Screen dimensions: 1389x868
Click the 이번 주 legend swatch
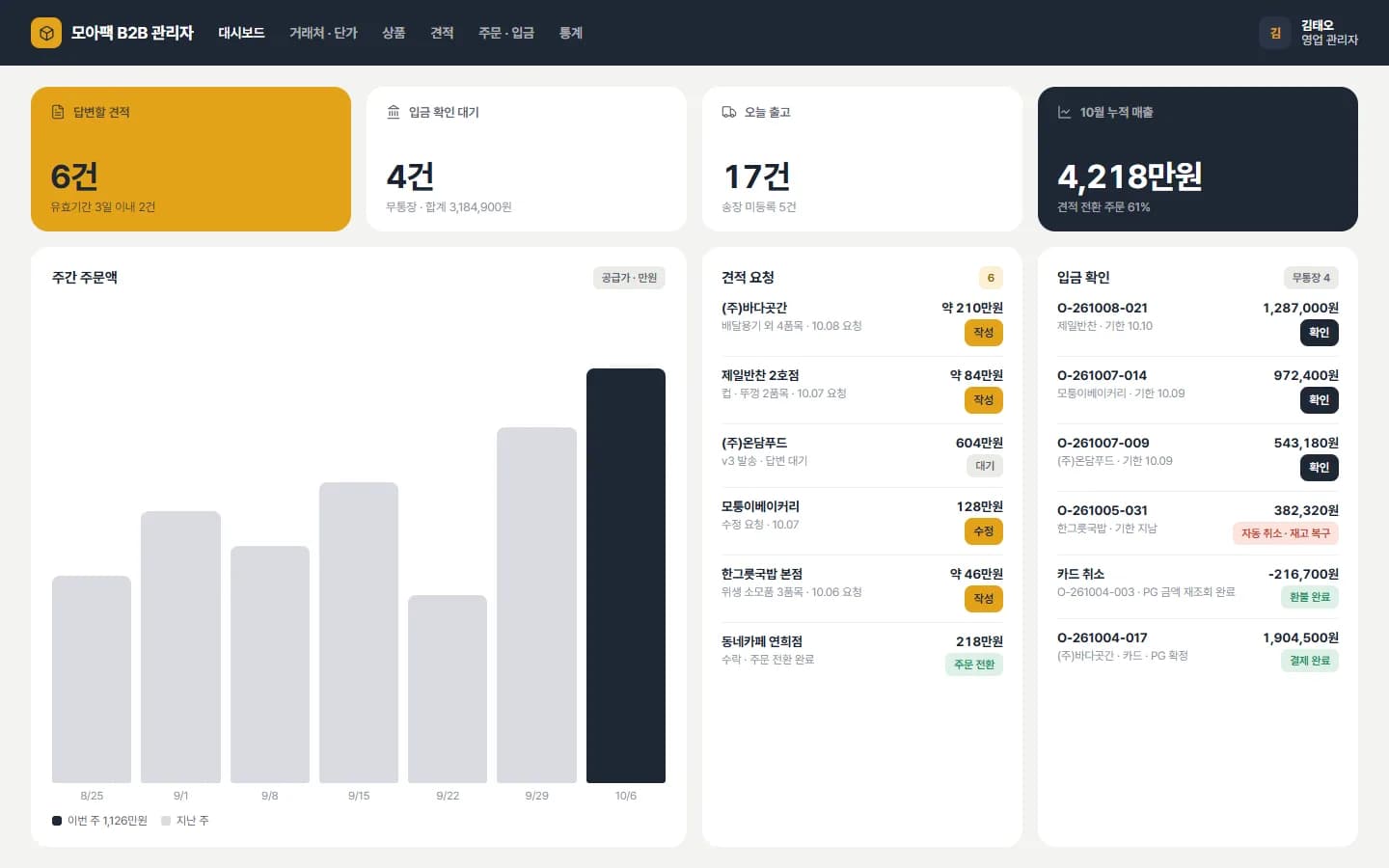(57, 821)
